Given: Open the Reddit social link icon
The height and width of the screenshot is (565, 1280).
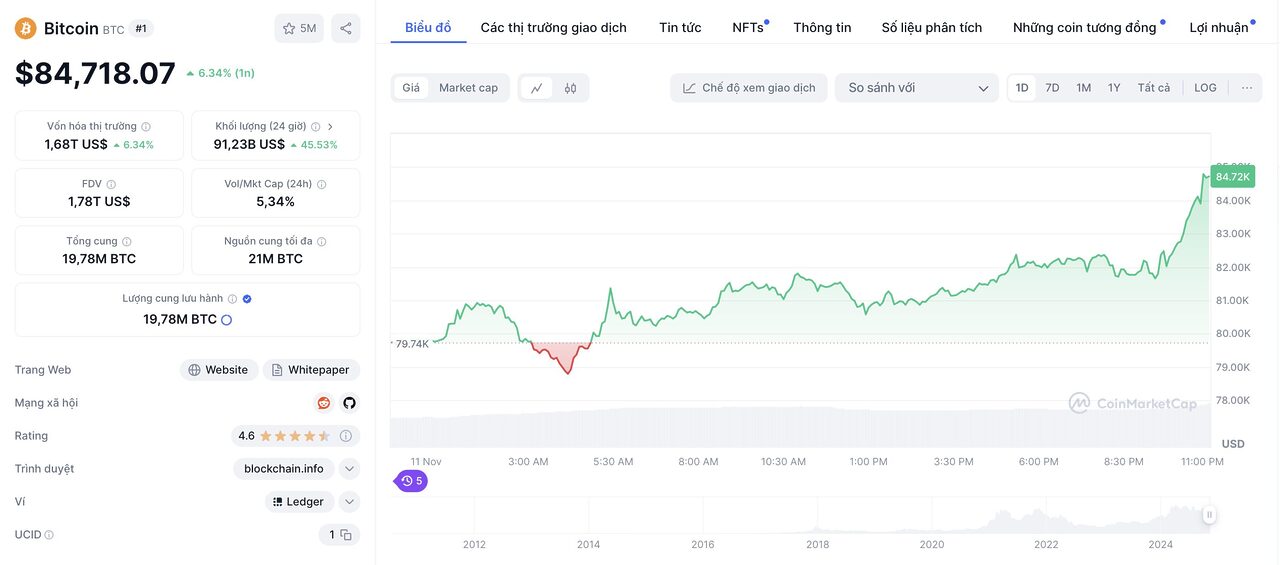Looking at the screenshot, I should 324,403.
